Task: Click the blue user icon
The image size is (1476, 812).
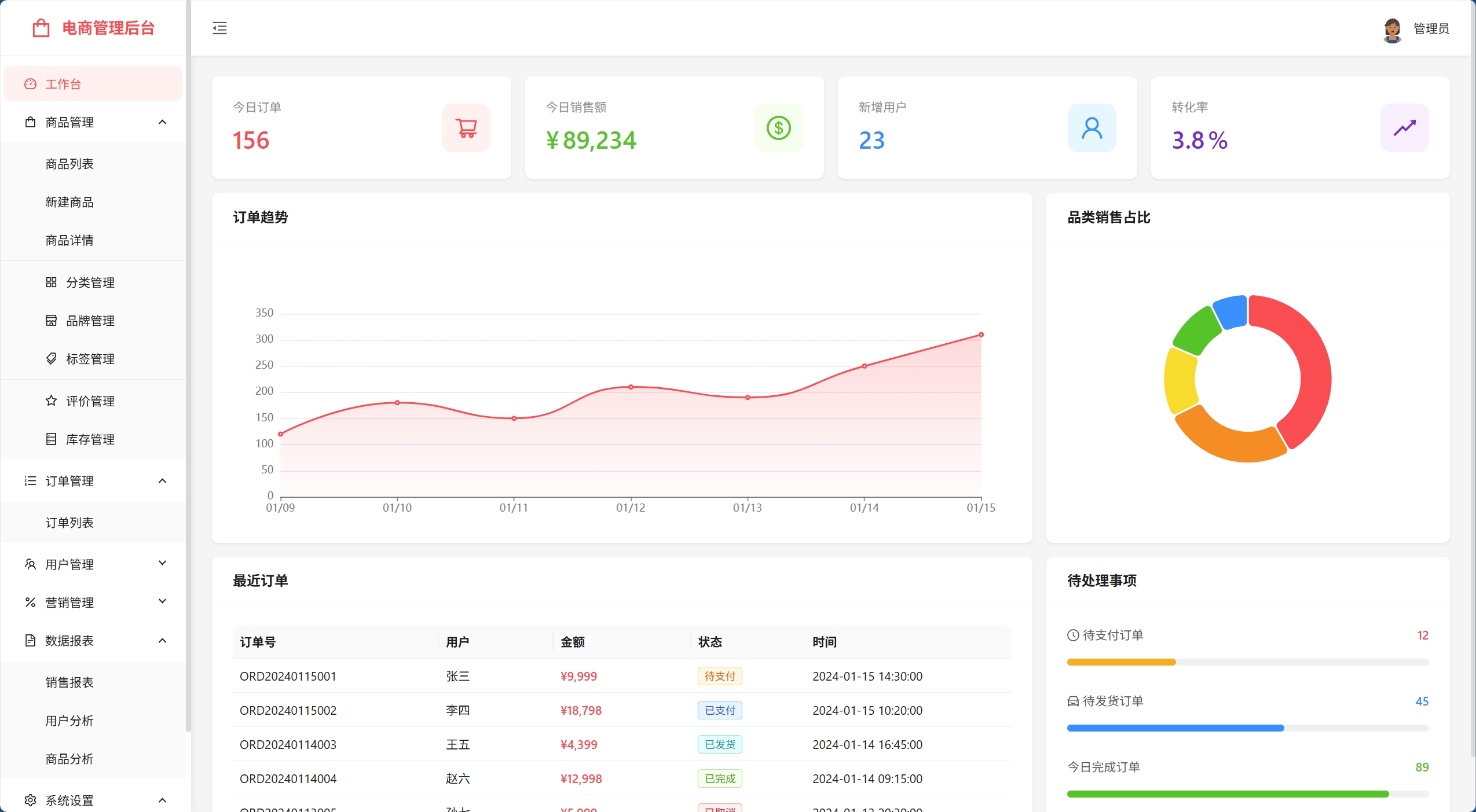Action: 1092,128
